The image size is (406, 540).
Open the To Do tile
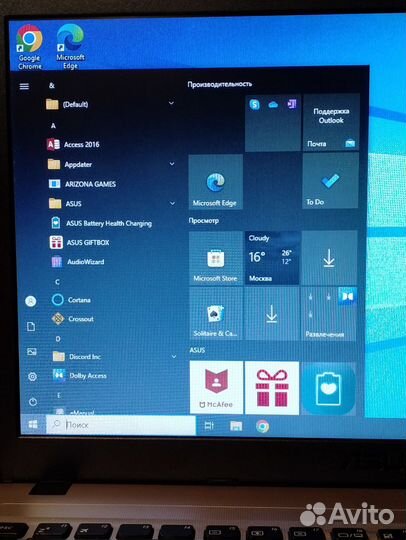click(330, 180)
